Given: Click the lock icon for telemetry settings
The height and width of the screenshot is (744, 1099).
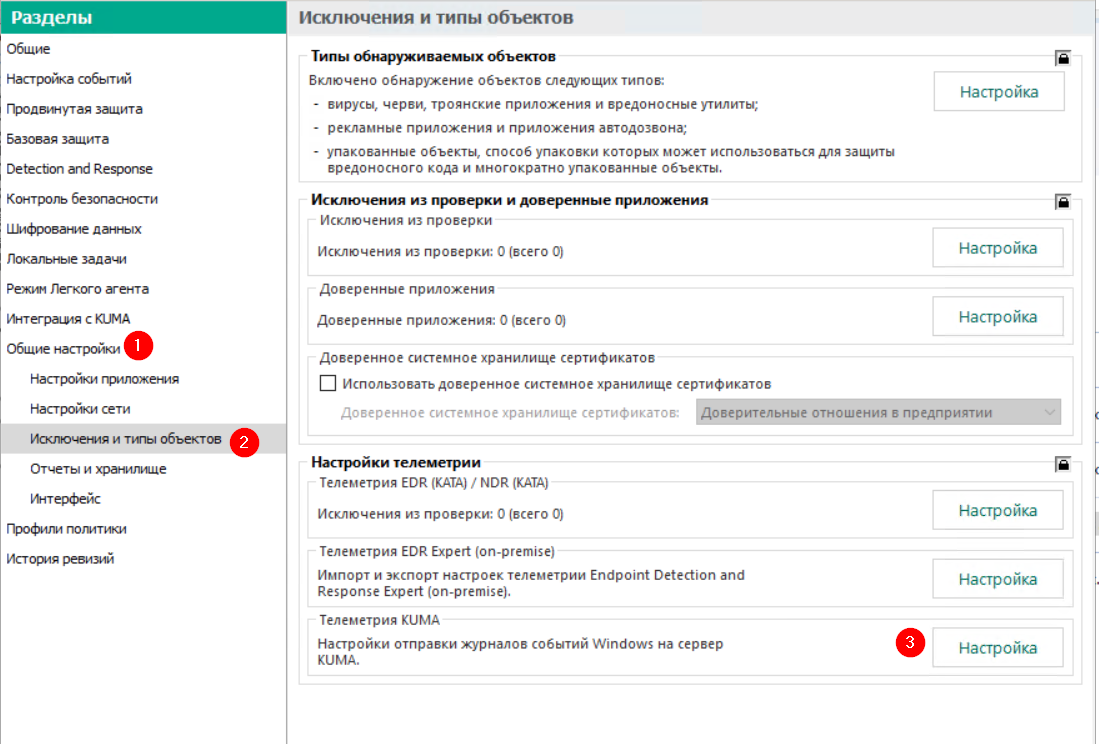Looking at the screenshot, I should [x=1063, y=464].
